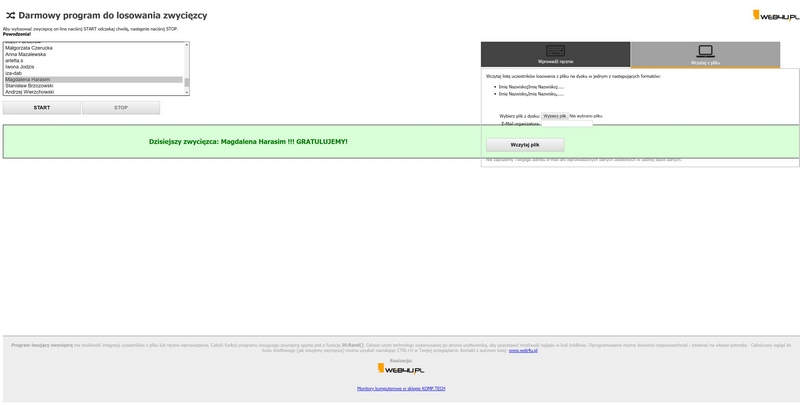Open the 'Wczytaj z pliku' tab
Screen dimensions: 800x405
705,62
